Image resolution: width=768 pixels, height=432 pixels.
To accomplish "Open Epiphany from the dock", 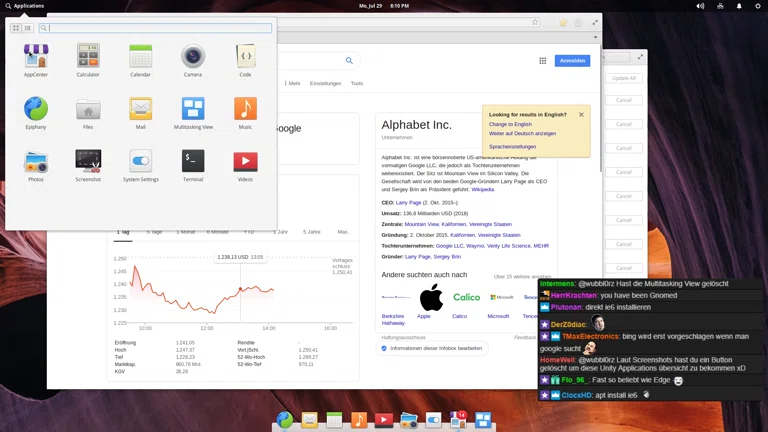I will point(285,420).
